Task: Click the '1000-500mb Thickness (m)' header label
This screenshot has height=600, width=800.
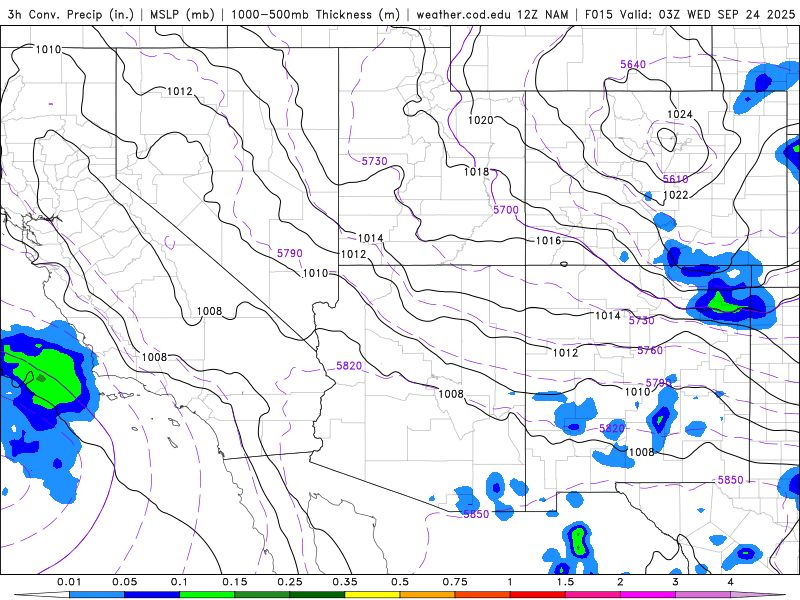Action: pos(315,14)
